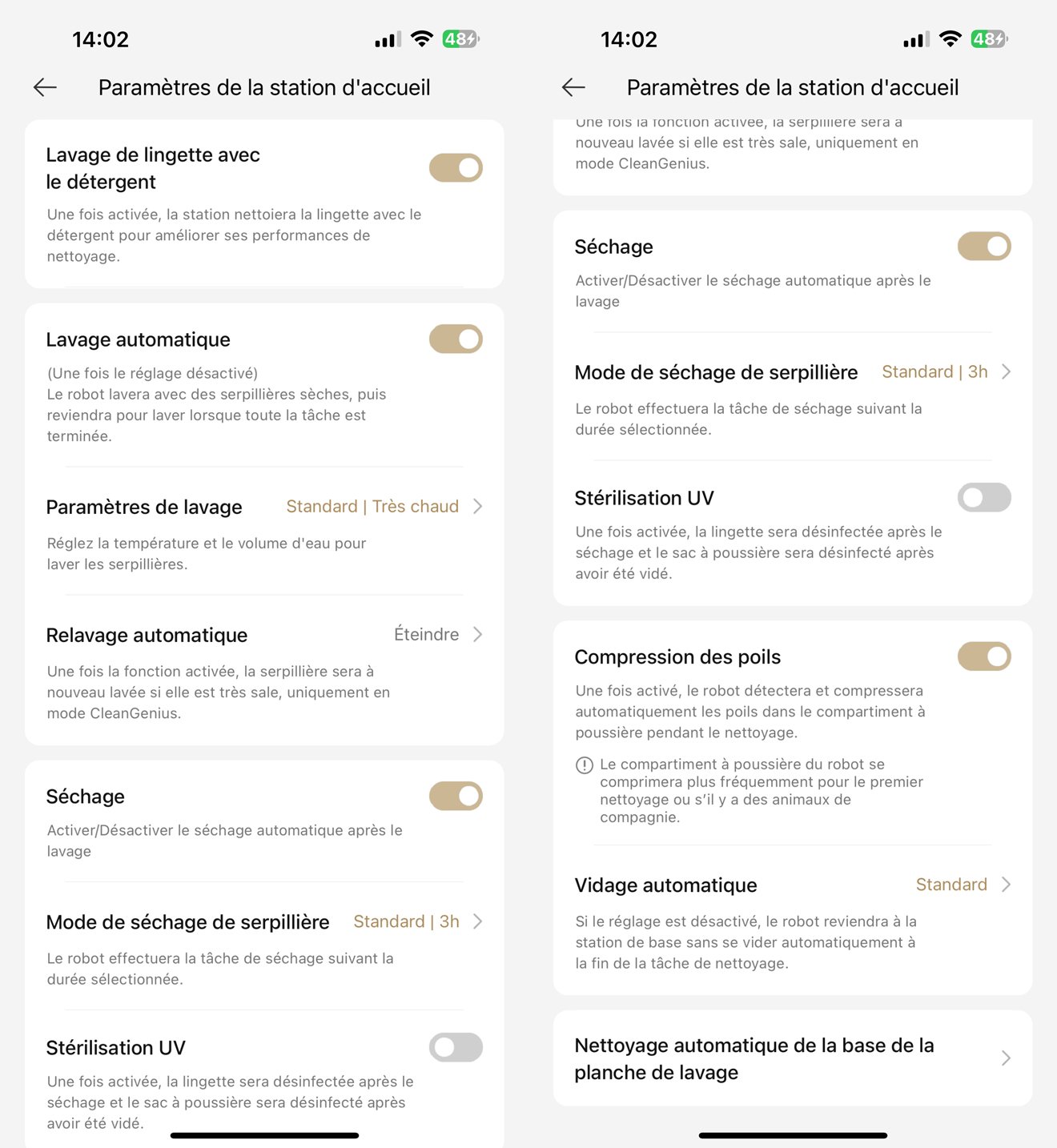Open Vidage automatique Standard chevron
This screenshot has width=1057, height=1148.
click(x=1007, y=885)
